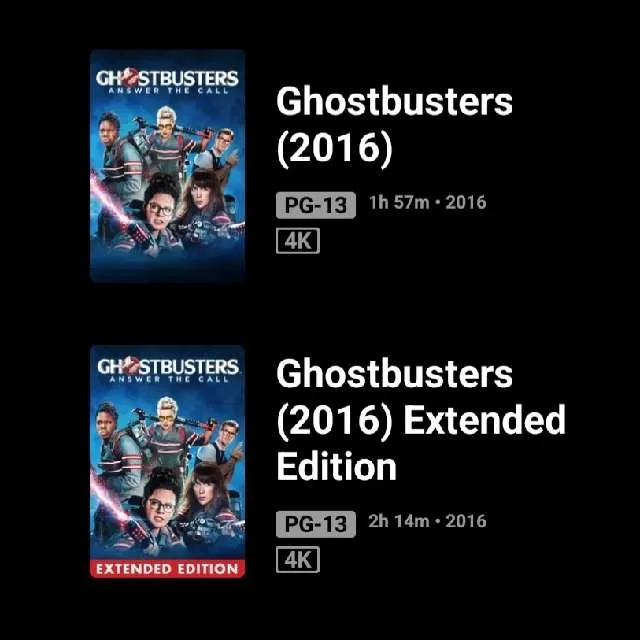Click the red Extended Edition banner on poster

tap(167, 569)
